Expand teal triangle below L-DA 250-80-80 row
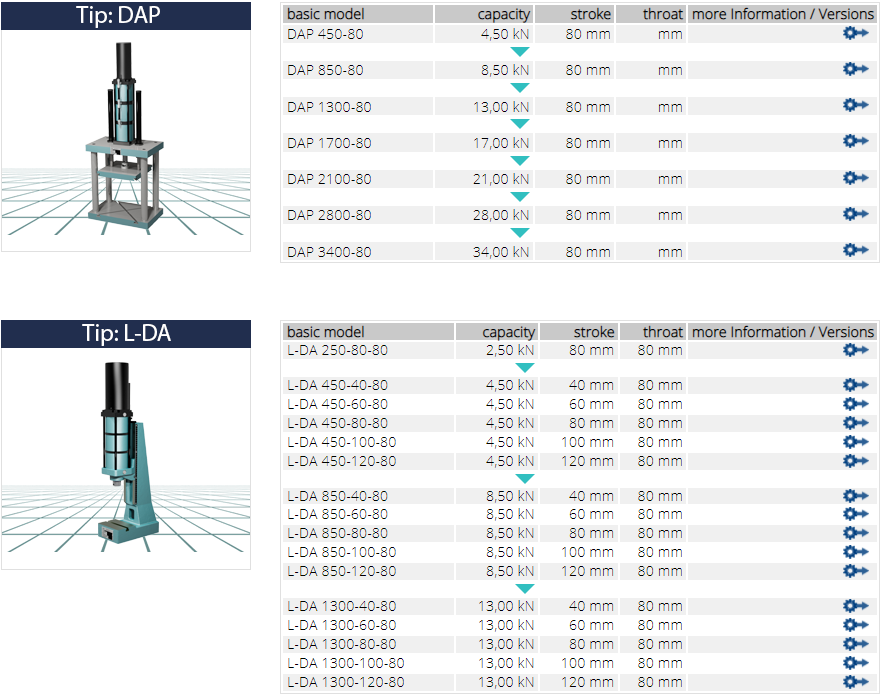The width and height of the screenshot is (881, 695). [x=525, y=368]
